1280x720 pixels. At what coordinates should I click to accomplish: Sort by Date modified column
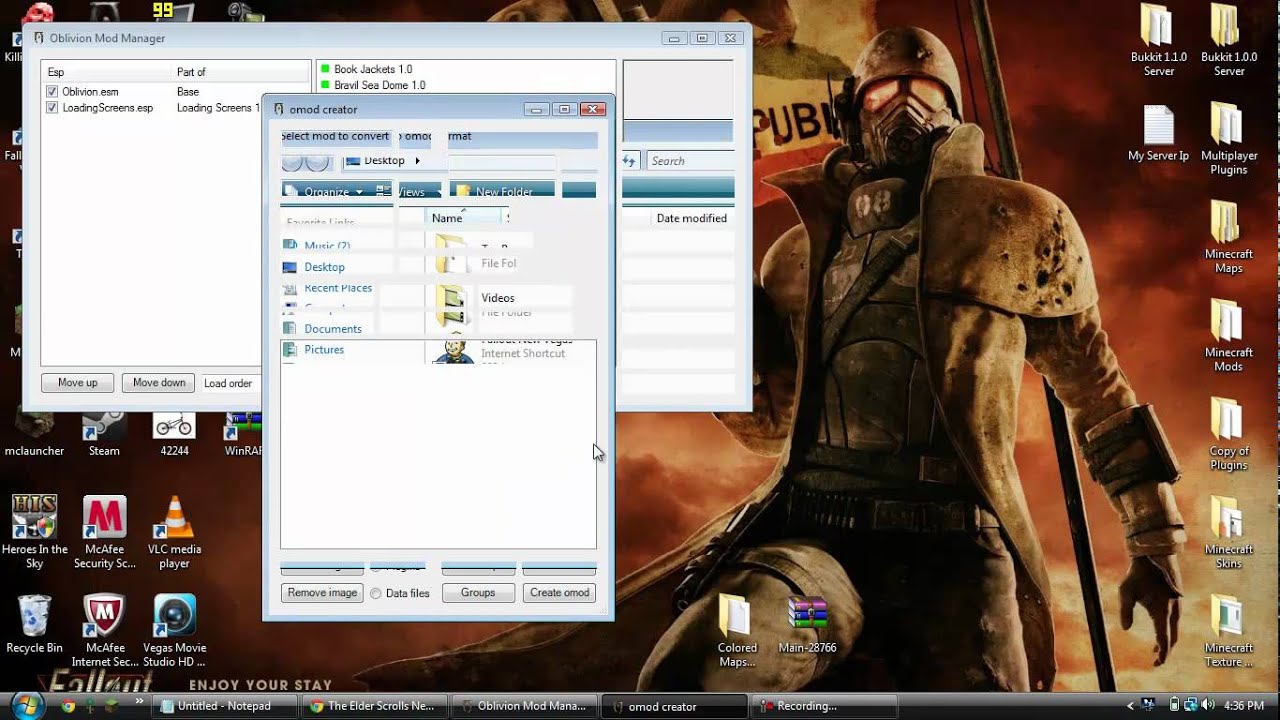pos(692,218)
